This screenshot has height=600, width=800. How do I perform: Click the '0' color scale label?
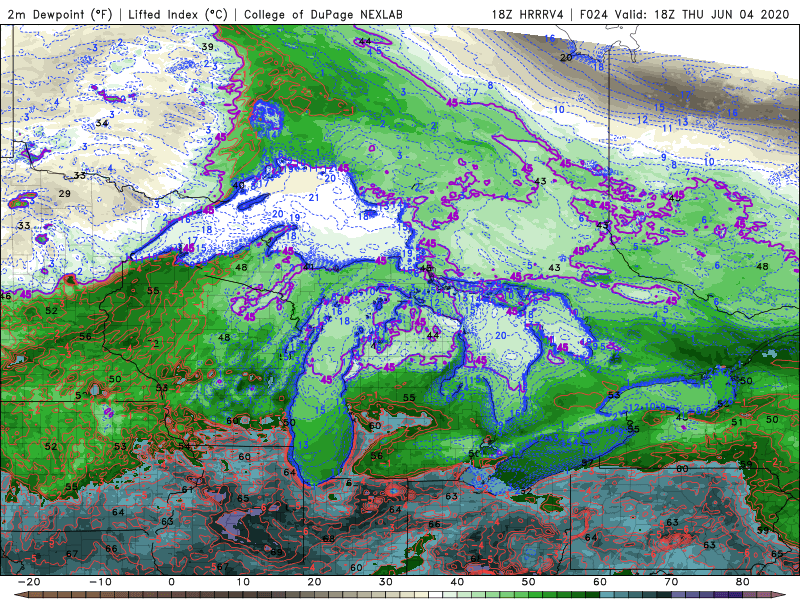click(x=171, y=582)
